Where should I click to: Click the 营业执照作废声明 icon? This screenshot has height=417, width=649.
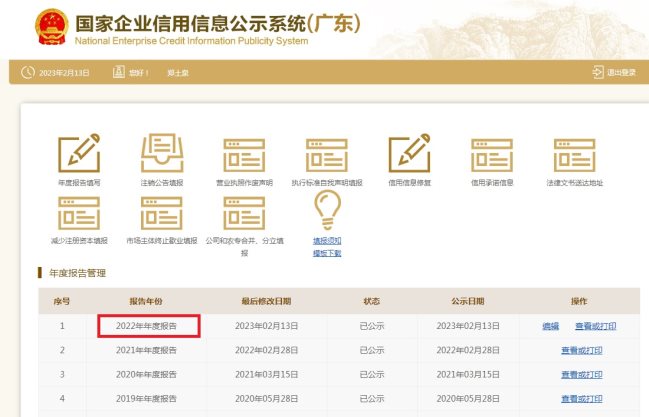point(244,153)
